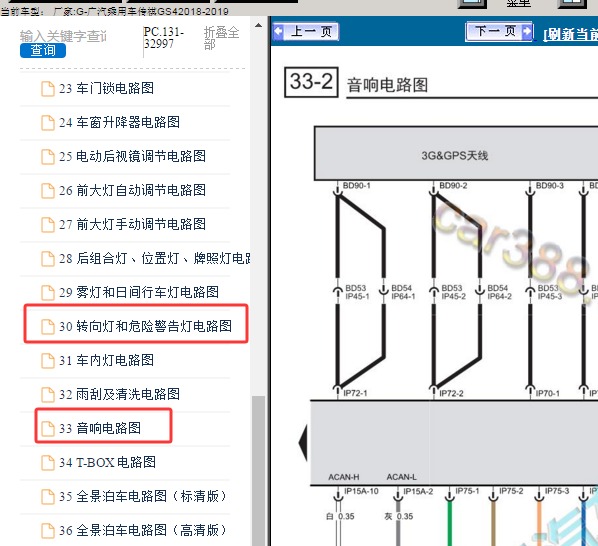Click the PC.131-32997 text

164,37
